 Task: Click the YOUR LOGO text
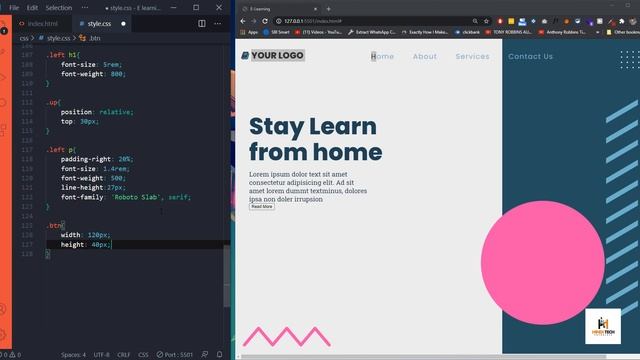coord(278,56)
